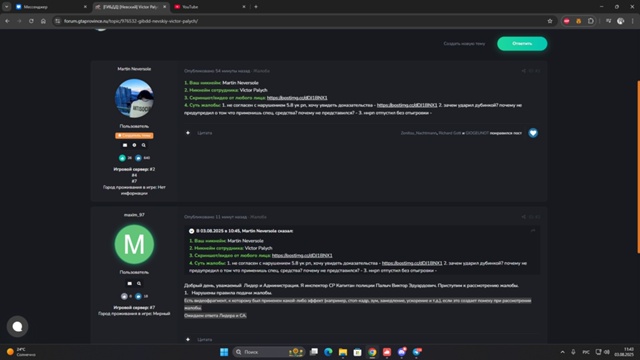Show hidden tray icons chevron
Viewport: 640px width, 360px height.
click(x=562, y=352)
